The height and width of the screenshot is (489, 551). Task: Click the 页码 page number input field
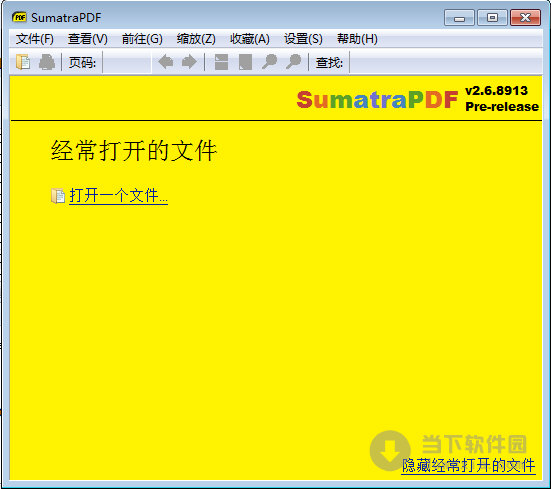[x=127, y=63]
